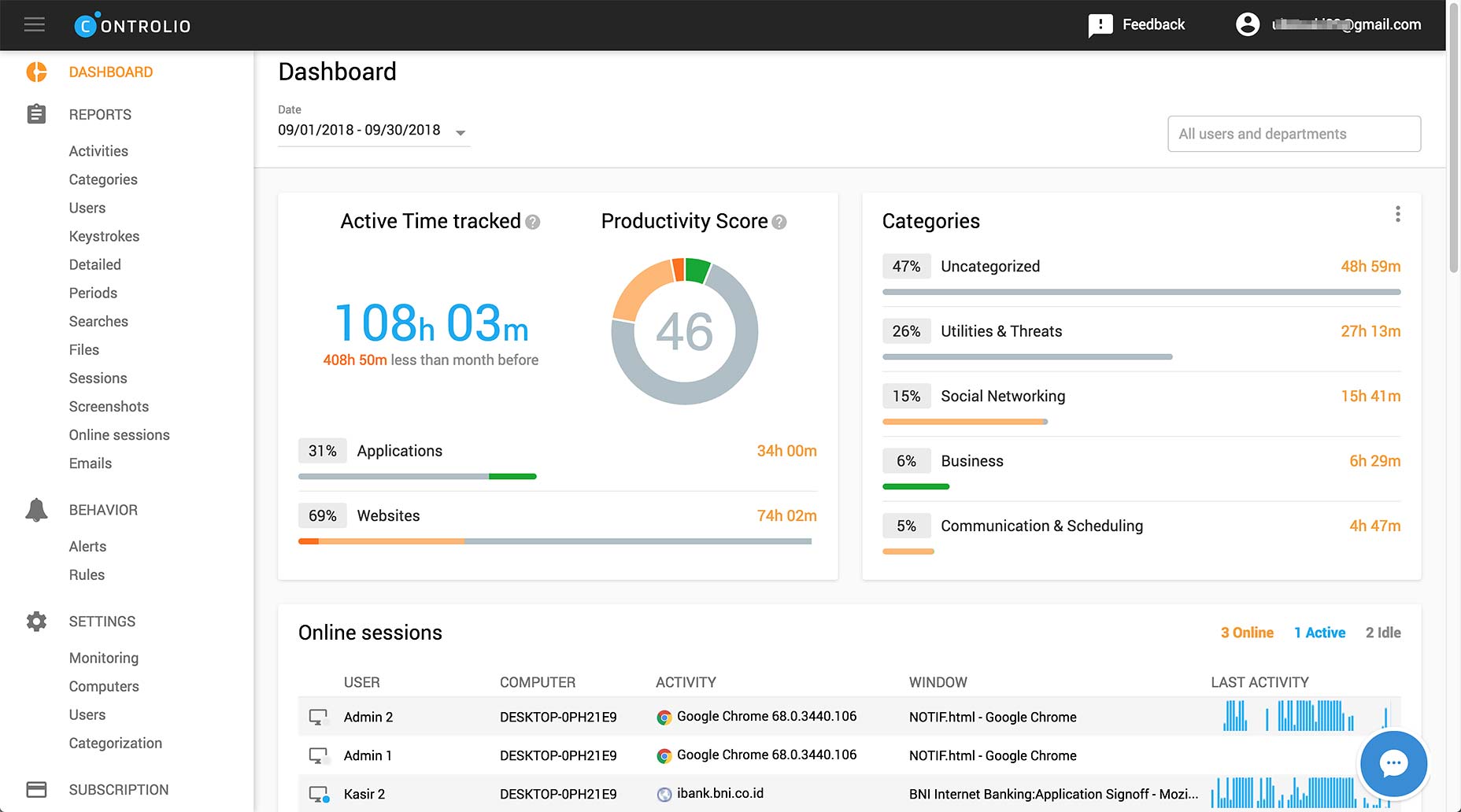
Task: Click the Settings gear icon
Action: (x=36, y=622)
